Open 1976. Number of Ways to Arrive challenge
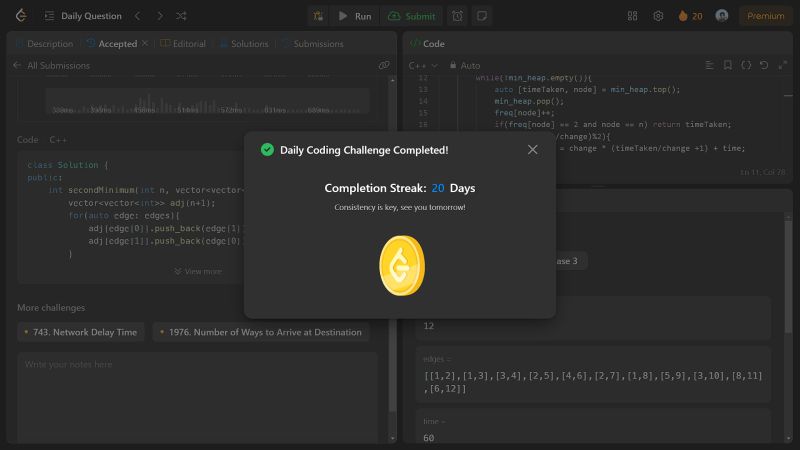The image size is (800, 450). (261, 332)
